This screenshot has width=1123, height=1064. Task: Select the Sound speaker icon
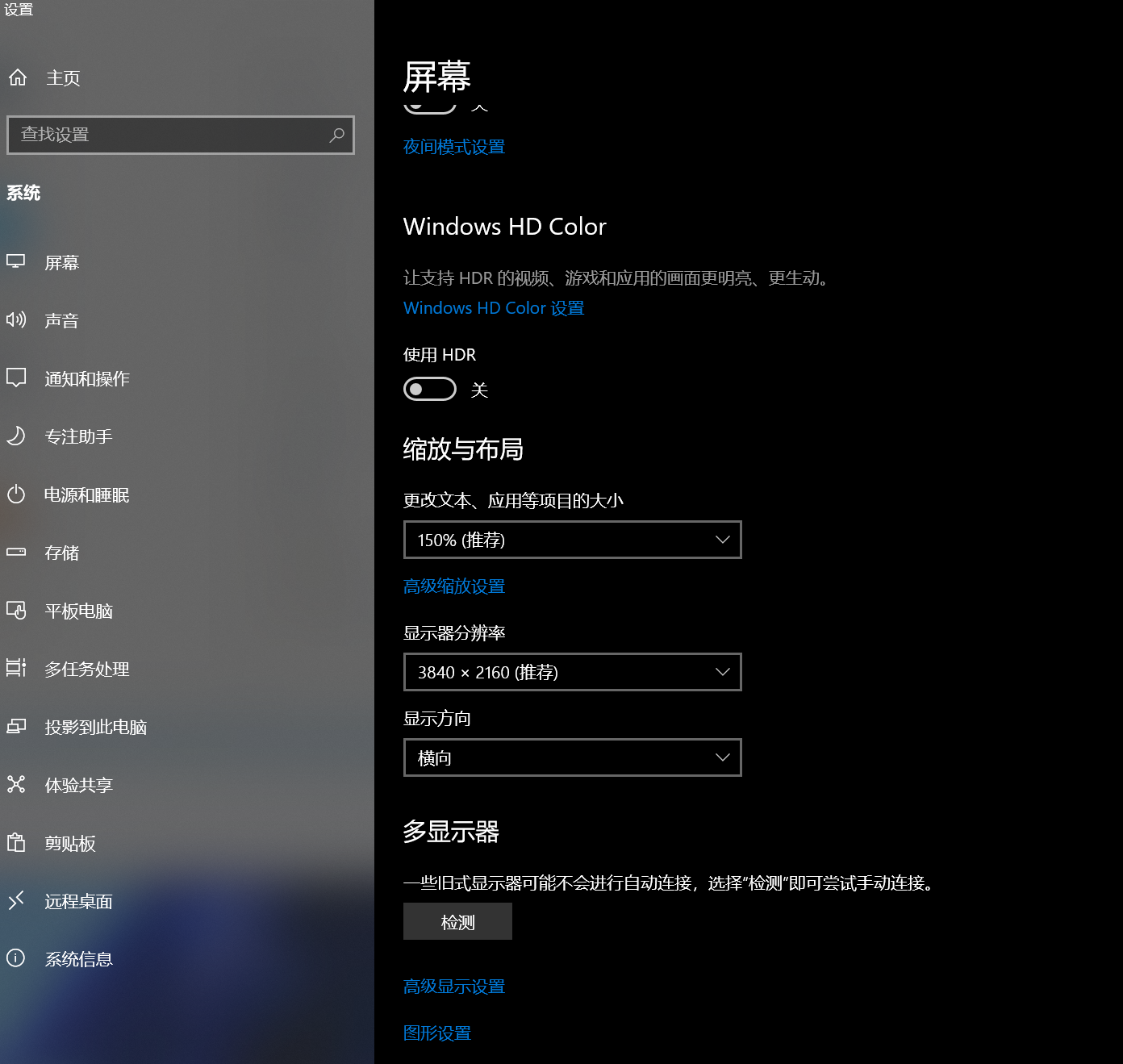point(16,319)
